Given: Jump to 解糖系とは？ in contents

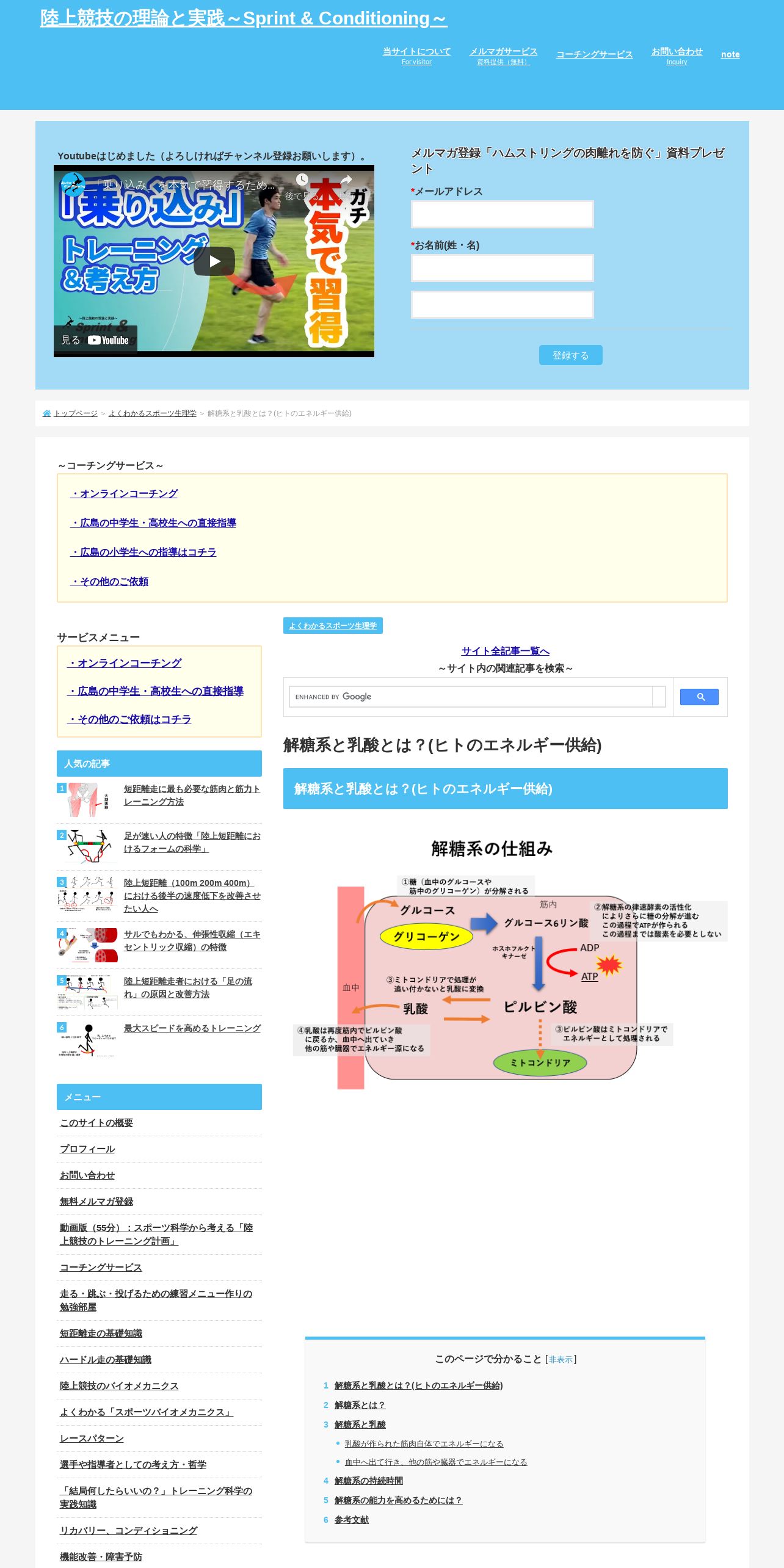Looking at the screenshot, I should (360, 1405).
